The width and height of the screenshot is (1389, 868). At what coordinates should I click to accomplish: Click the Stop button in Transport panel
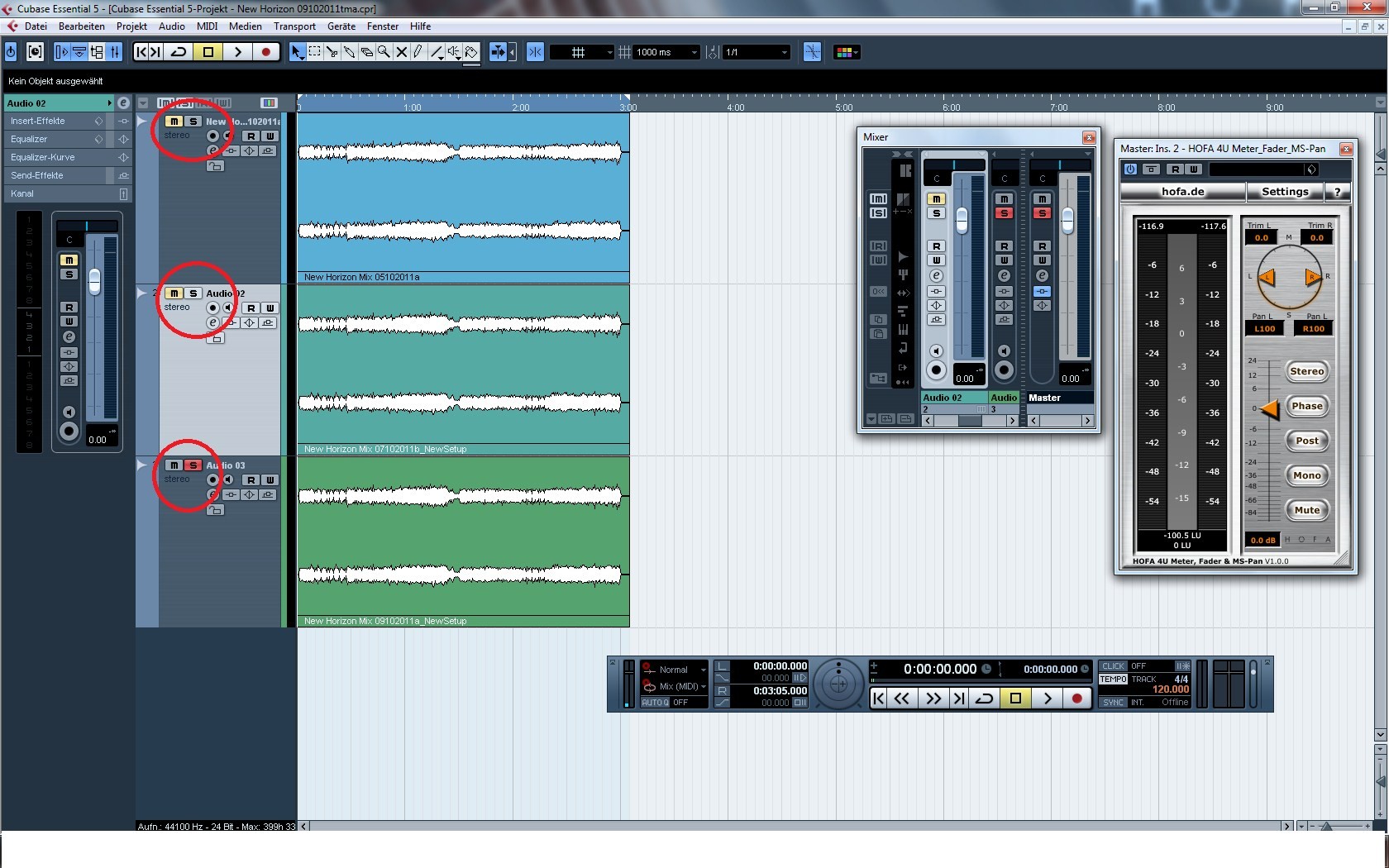1015,699
